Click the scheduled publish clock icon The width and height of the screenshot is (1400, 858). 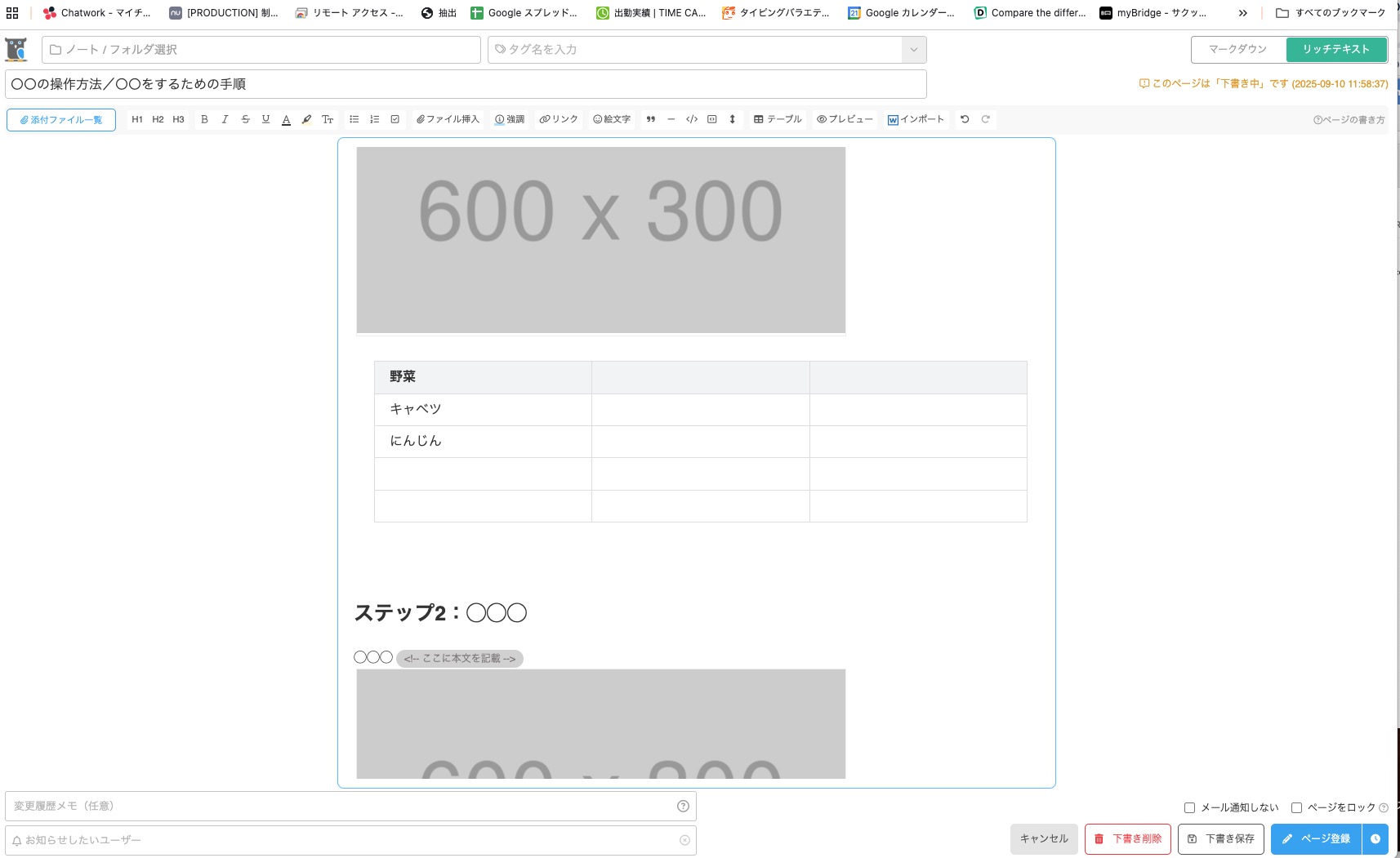pyautogui.click(x=1375, y=838)
